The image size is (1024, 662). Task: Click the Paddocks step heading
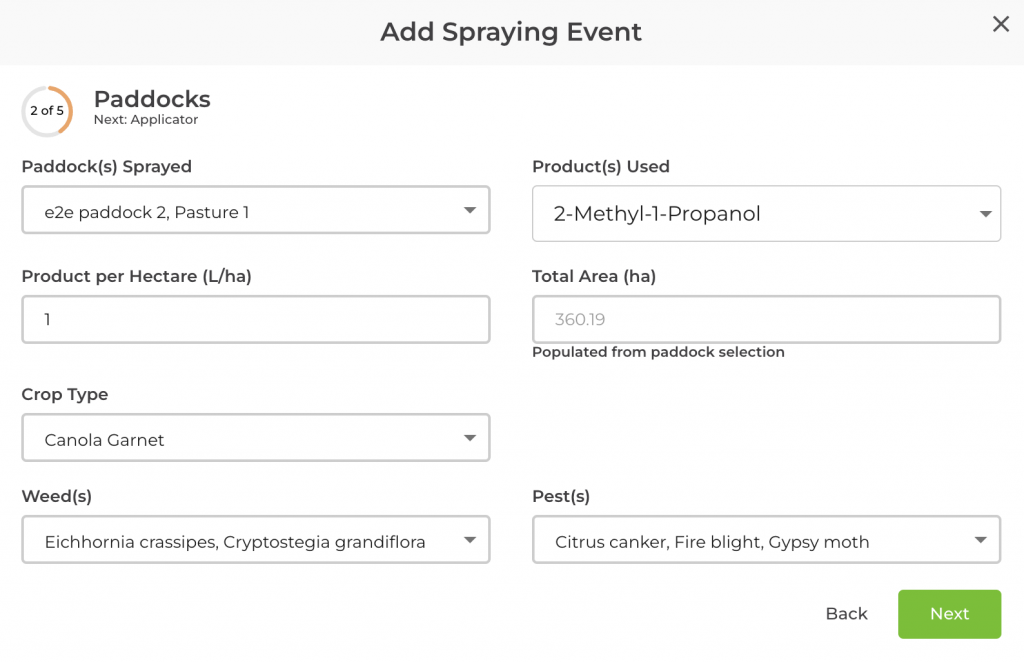pos(152,99)
